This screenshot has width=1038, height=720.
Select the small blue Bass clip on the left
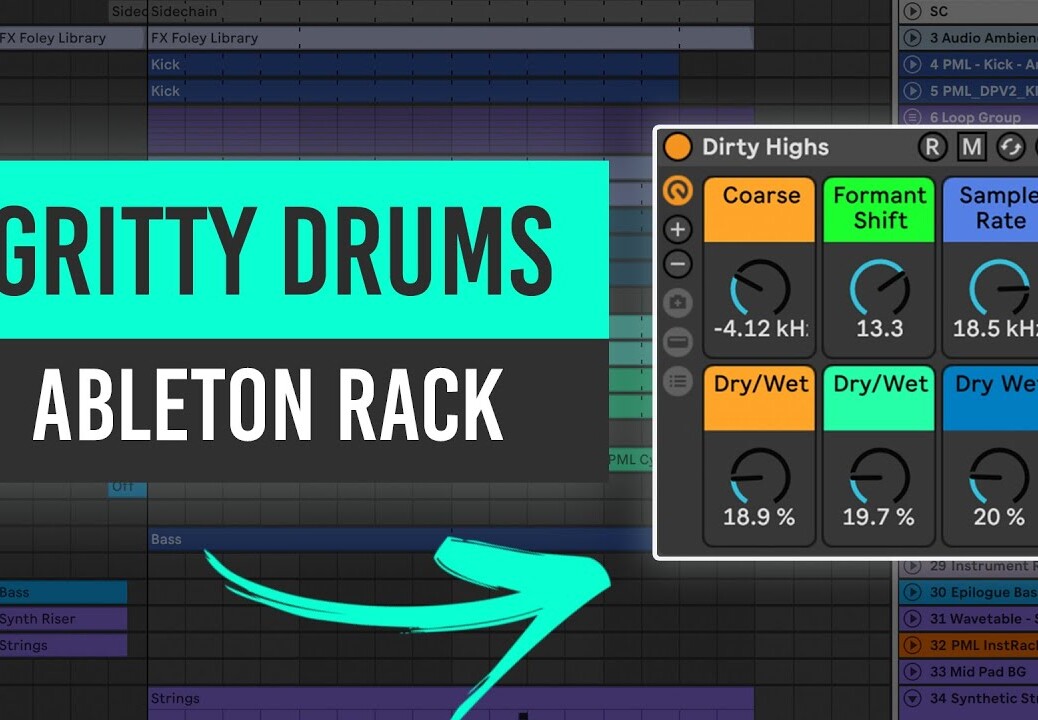coord(63,592)
